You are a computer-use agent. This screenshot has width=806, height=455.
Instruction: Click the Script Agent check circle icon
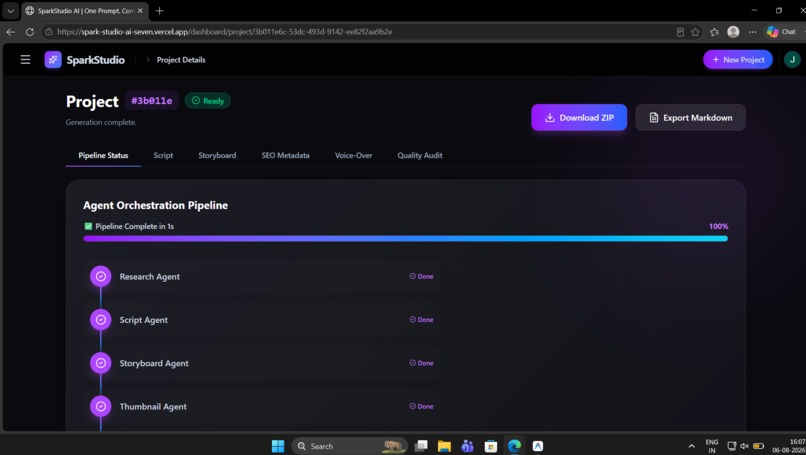point(101,320)
